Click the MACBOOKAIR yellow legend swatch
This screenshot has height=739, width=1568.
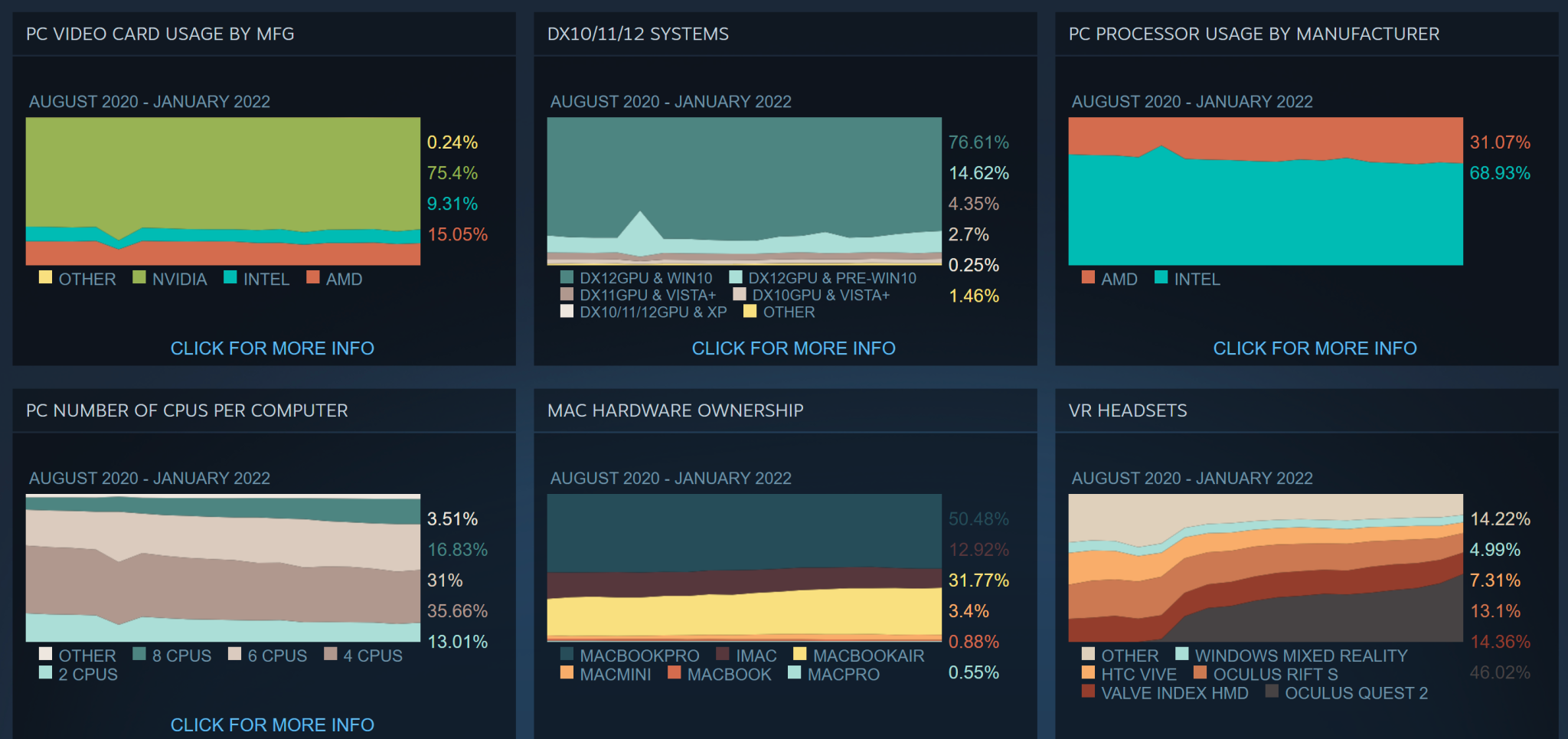pos(799,654)
